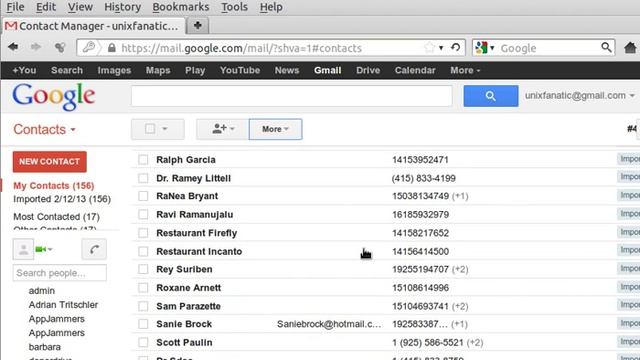The width and height of the screenshot is (640, 360).
Task: Go to YouTube in the Google bar
Action: click(240, 70)
